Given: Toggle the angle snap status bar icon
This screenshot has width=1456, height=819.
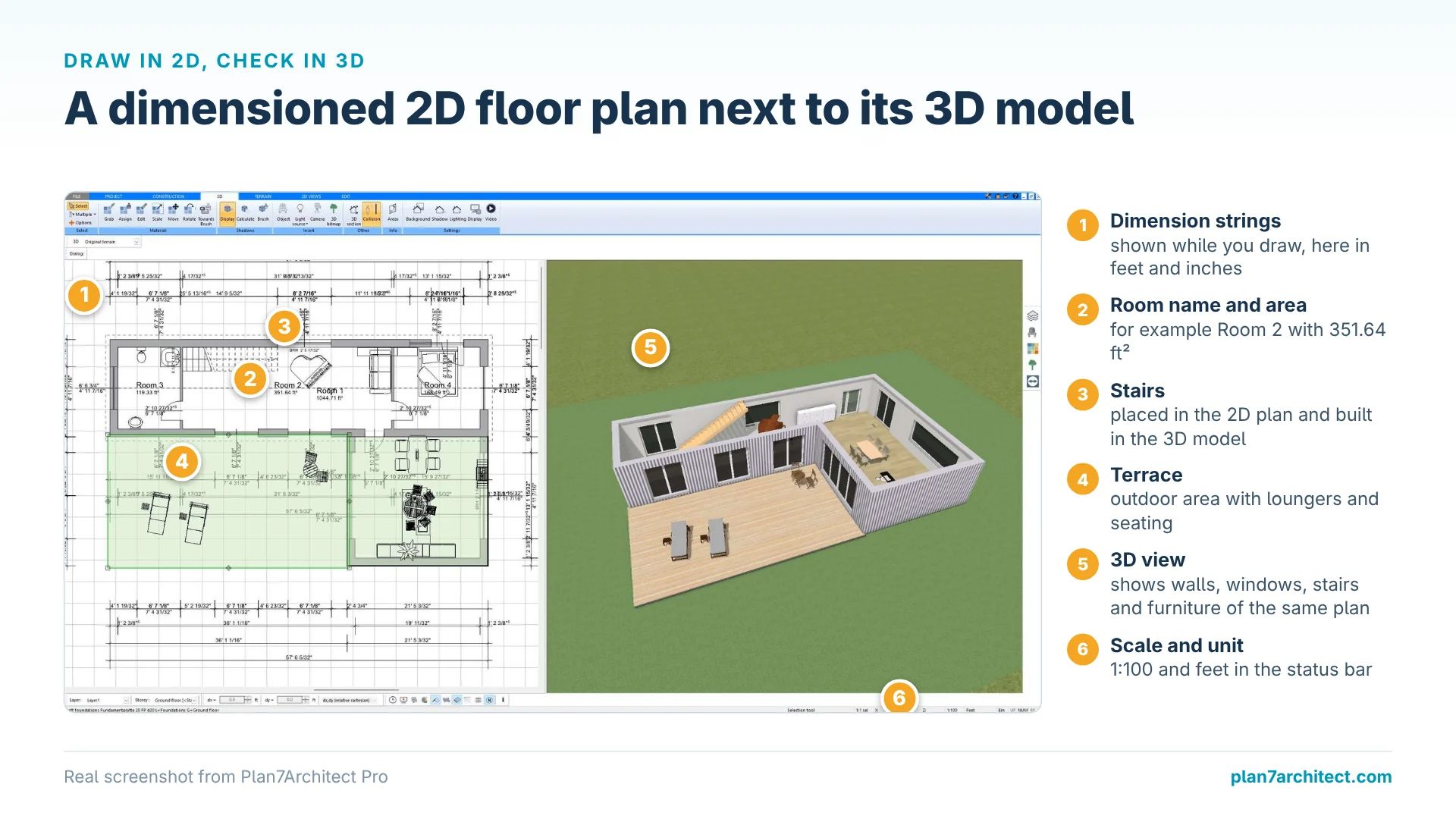Looking at the screenshot, I should click(x=435, y=700).
